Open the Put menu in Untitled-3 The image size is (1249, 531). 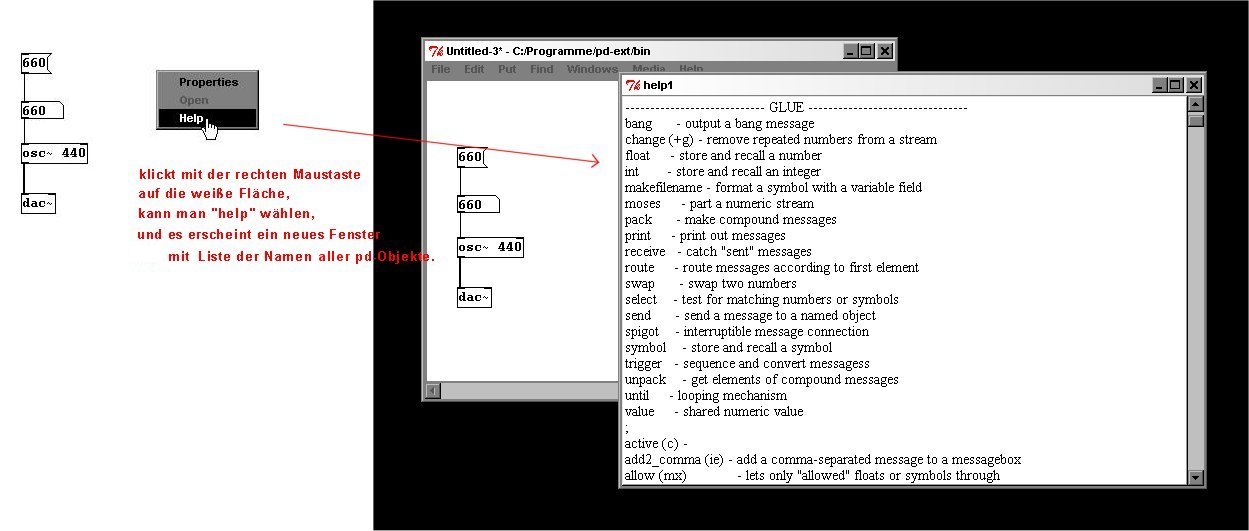pyautogui.click(x=507, y=69)
